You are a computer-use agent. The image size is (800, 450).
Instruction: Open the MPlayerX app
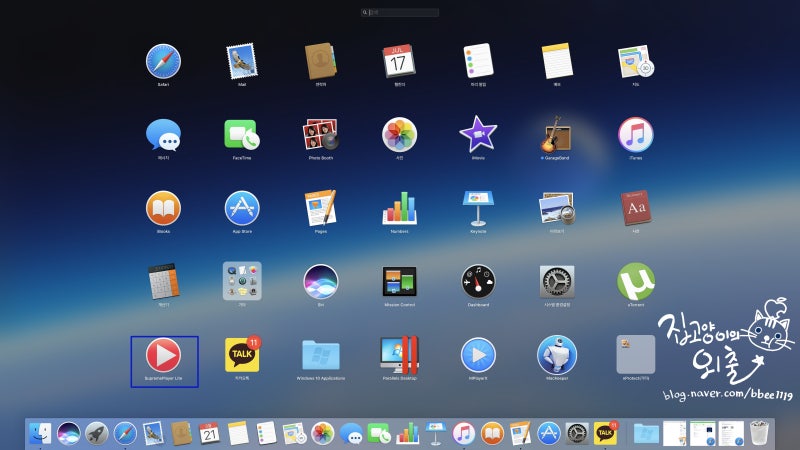pyautogui.click(x=478, y=355)
